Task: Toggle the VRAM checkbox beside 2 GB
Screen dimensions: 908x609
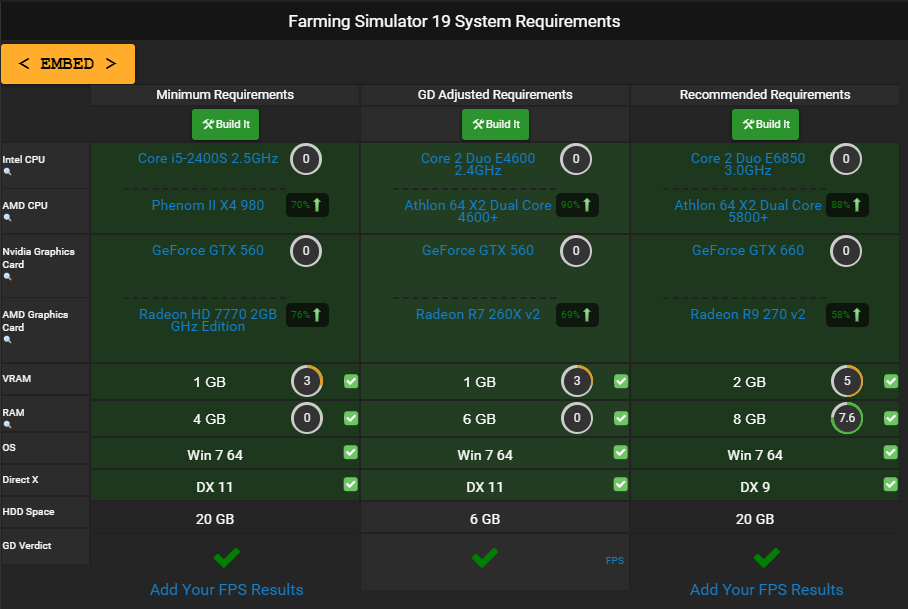Action: 891,381
